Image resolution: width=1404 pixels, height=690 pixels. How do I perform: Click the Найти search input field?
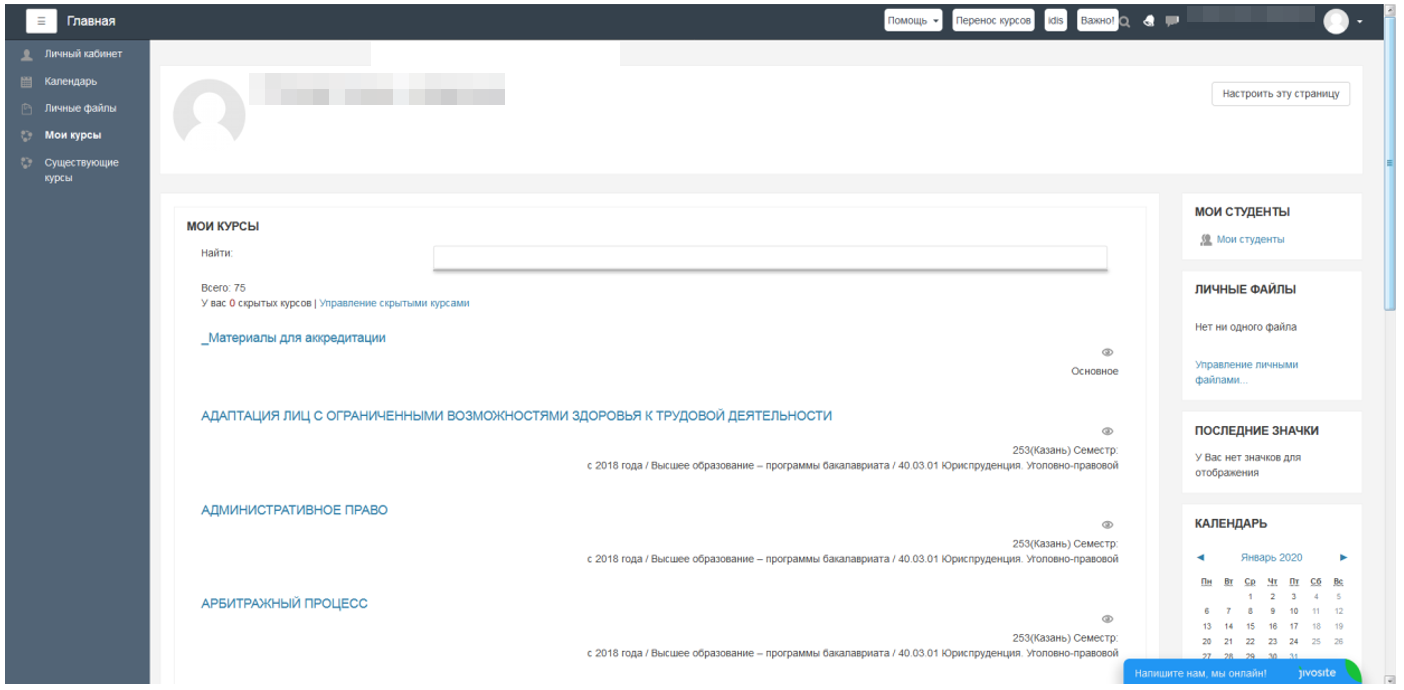click(770, 258)
